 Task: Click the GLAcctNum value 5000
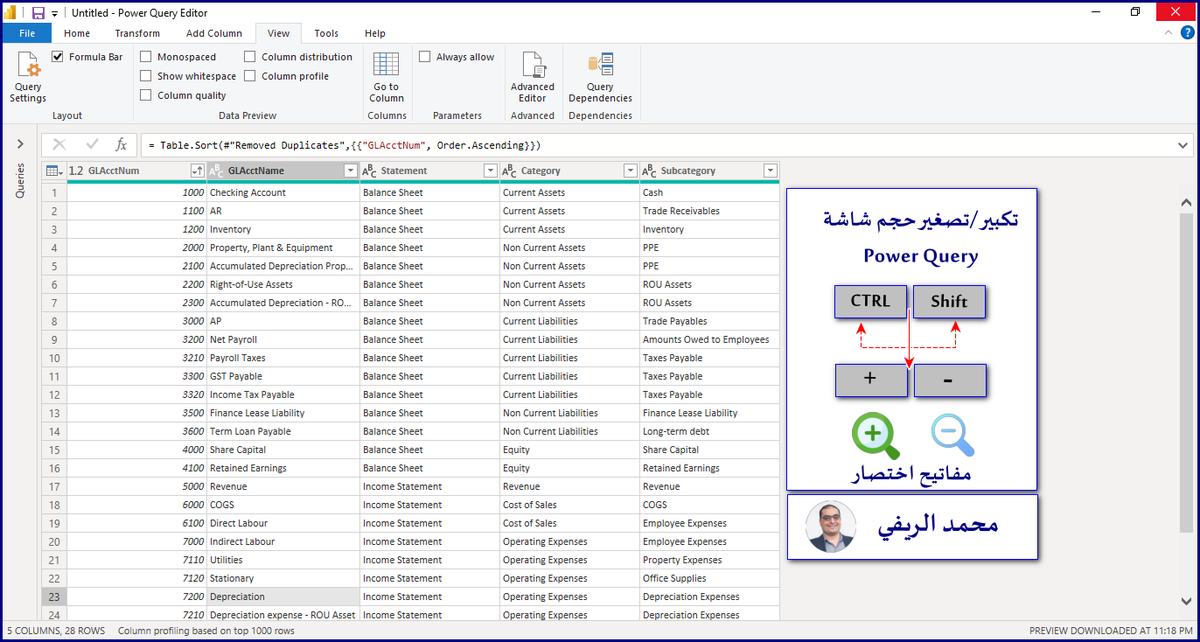coord(136,486)
